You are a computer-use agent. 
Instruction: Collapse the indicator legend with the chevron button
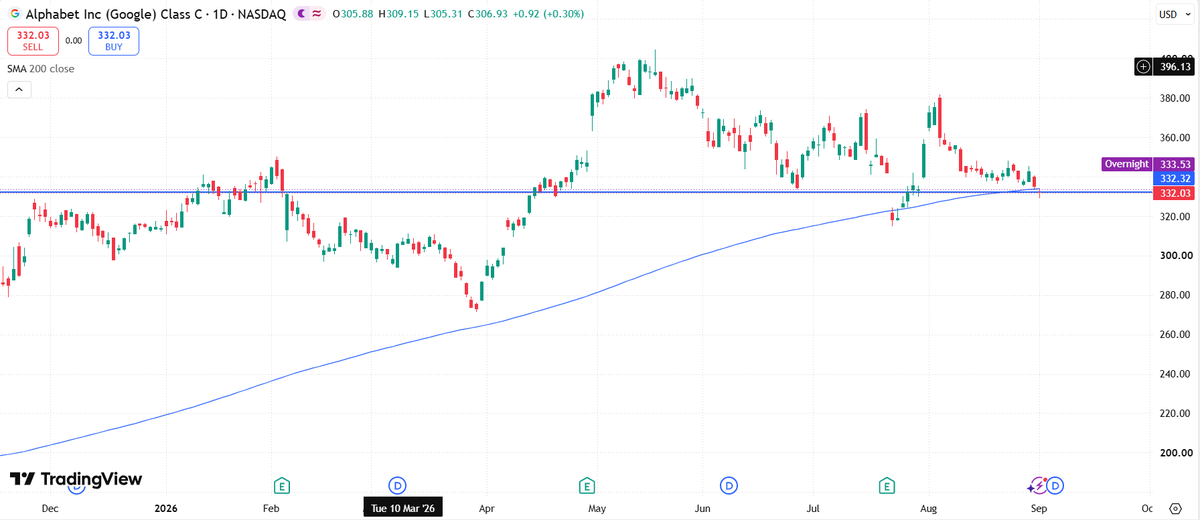(19, 89)
